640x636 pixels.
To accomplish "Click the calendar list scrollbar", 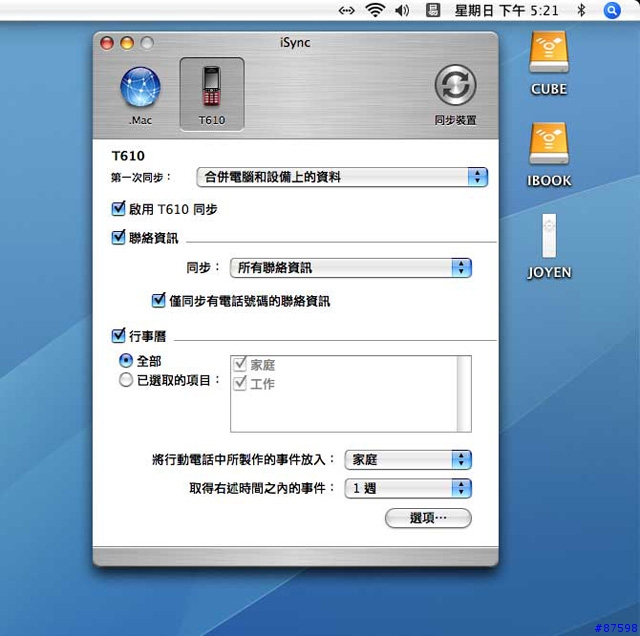I will click(x=464, y=394).
